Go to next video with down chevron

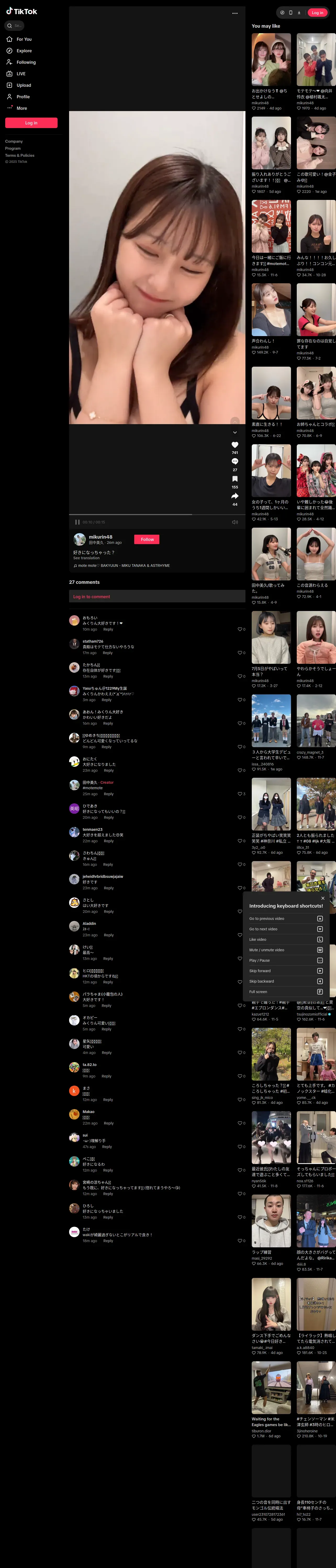[235, 432]
